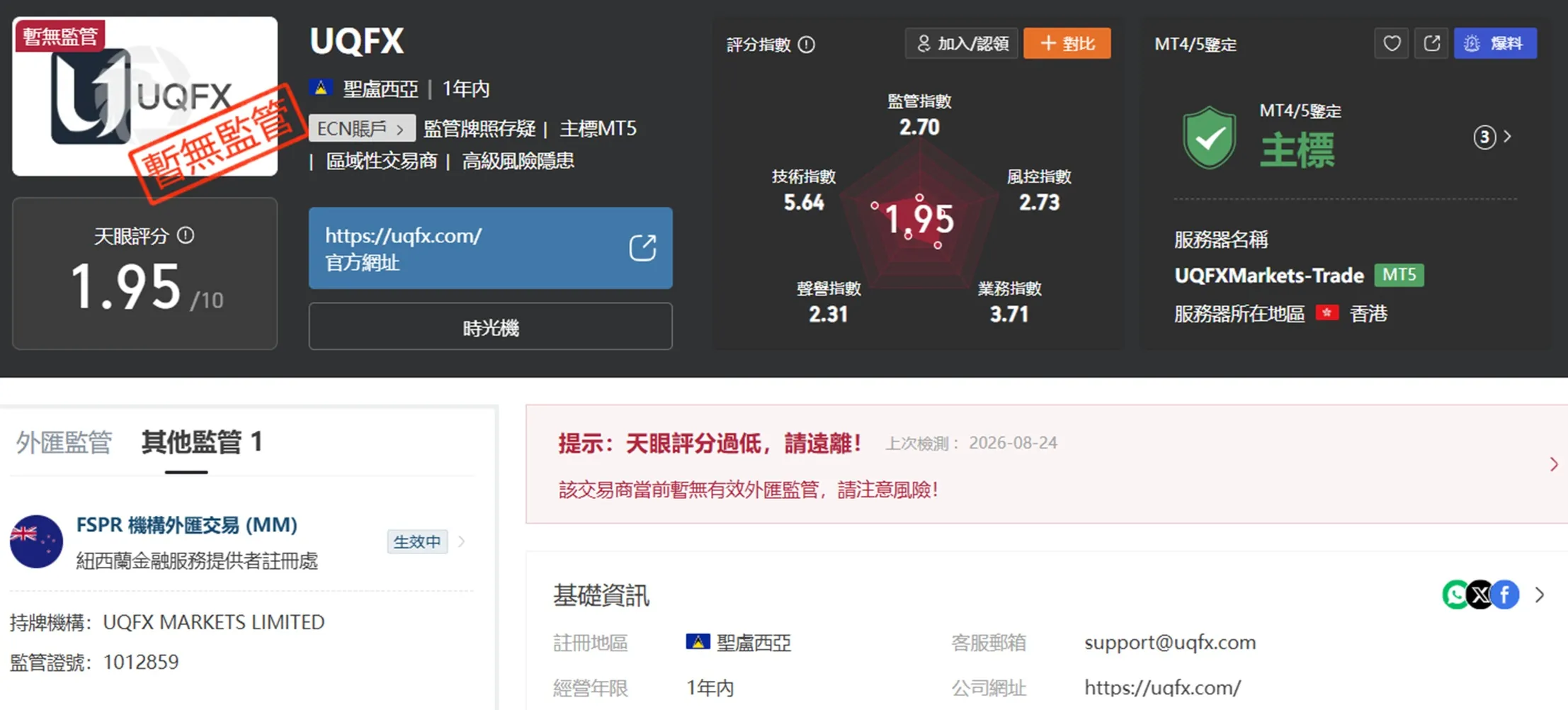Open the 公司網址 https://uqfx.com/ link
Screen dimensions: 1568x710
(x=1162, y=687)
